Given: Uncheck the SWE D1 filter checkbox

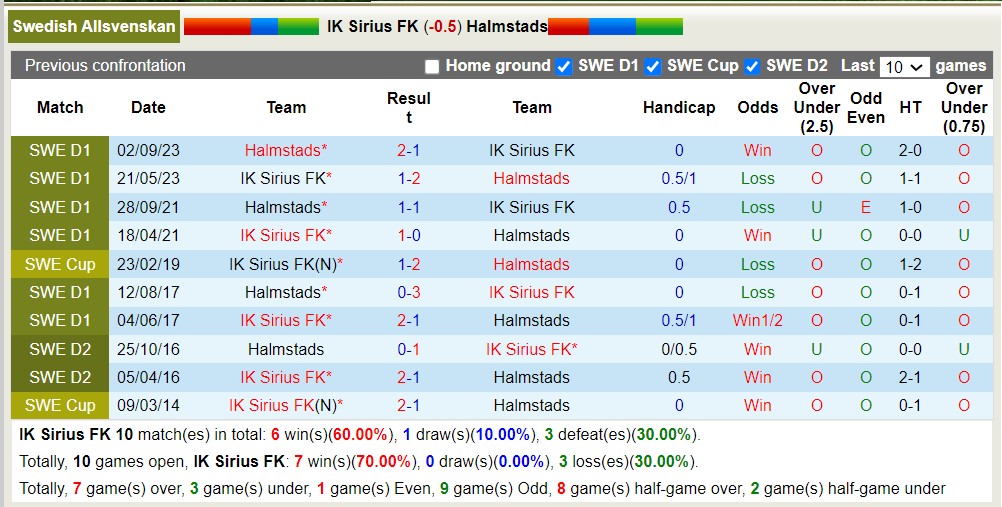Looking at the screenshot, I should (x=563, y=66).
